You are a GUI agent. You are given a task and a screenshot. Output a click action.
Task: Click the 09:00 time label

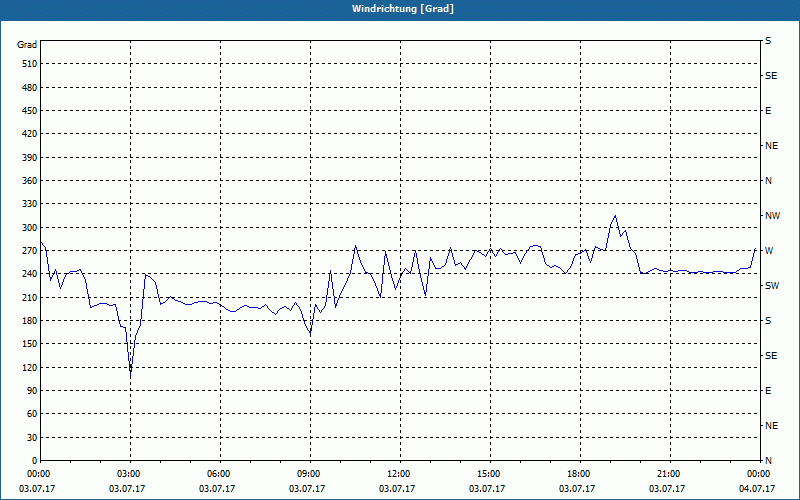click(310, 474)
